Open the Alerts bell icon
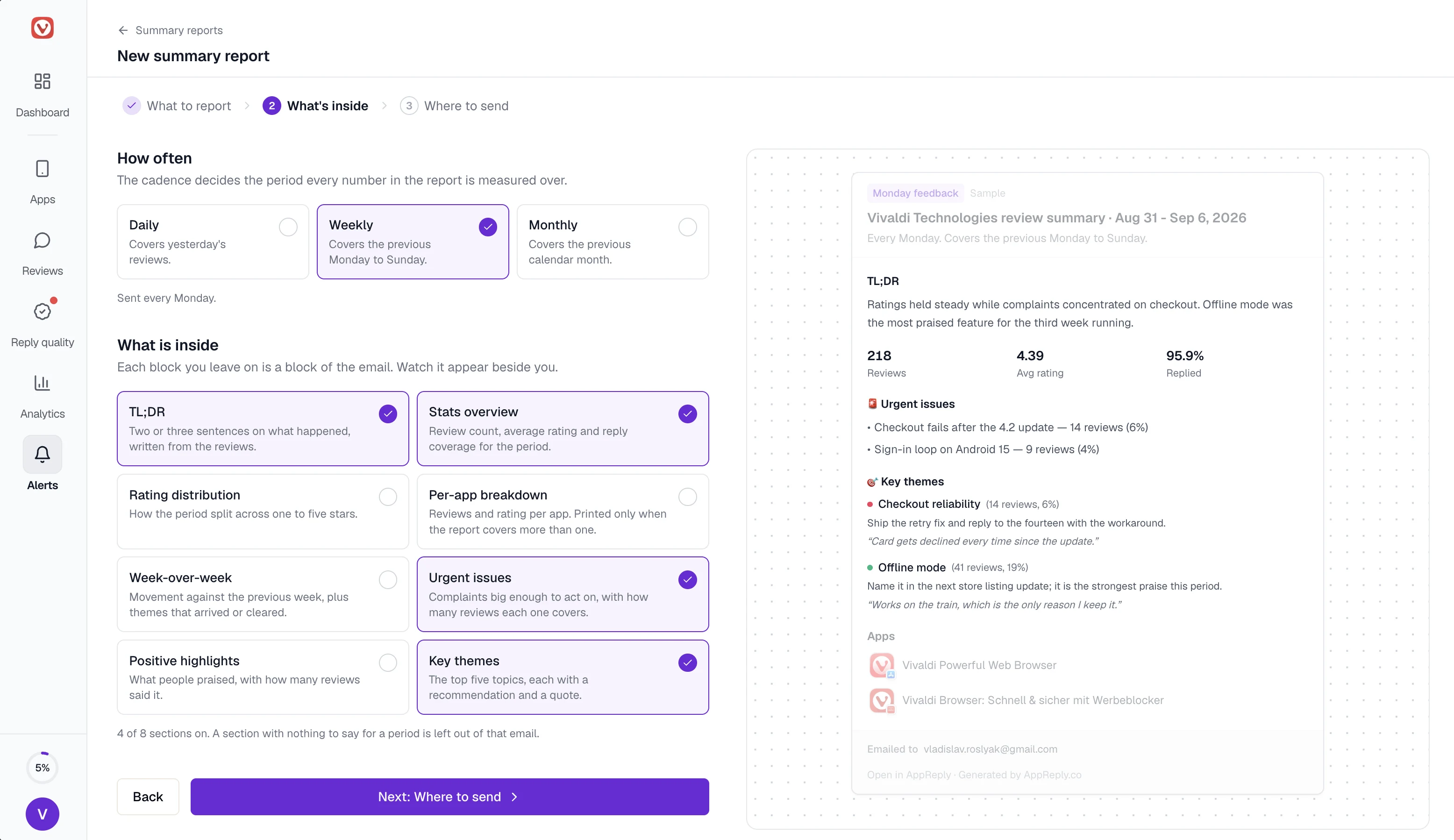This screenshot has width=1454, height=840. pos(42,455)
